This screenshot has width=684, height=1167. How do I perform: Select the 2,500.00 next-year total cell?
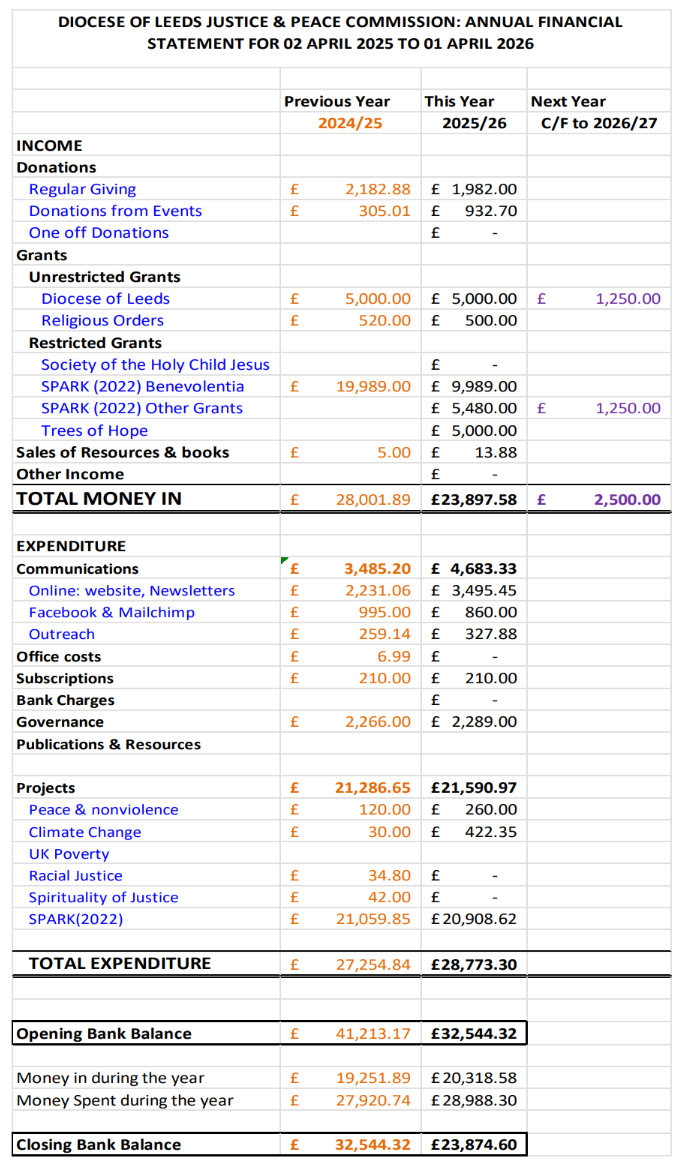tap(627, 499)
